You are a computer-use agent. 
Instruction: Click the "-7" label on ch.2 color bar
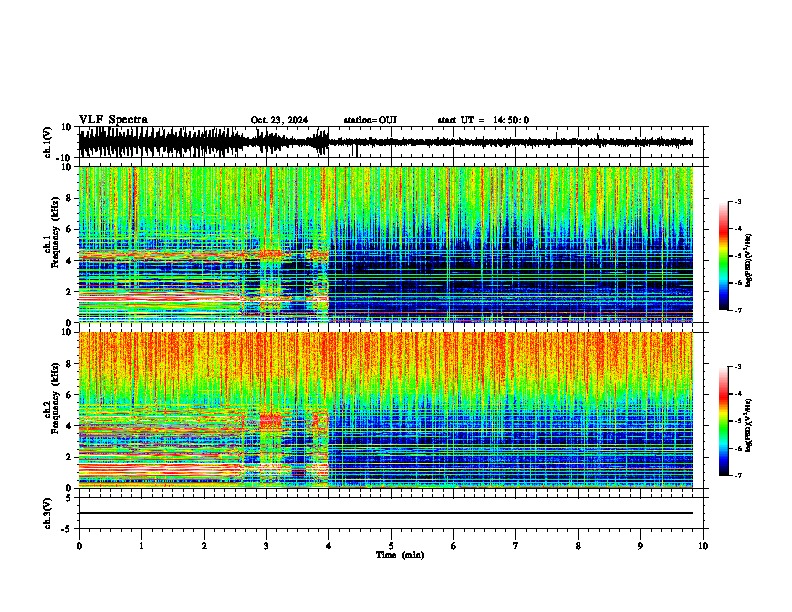(x=737, y=475)
